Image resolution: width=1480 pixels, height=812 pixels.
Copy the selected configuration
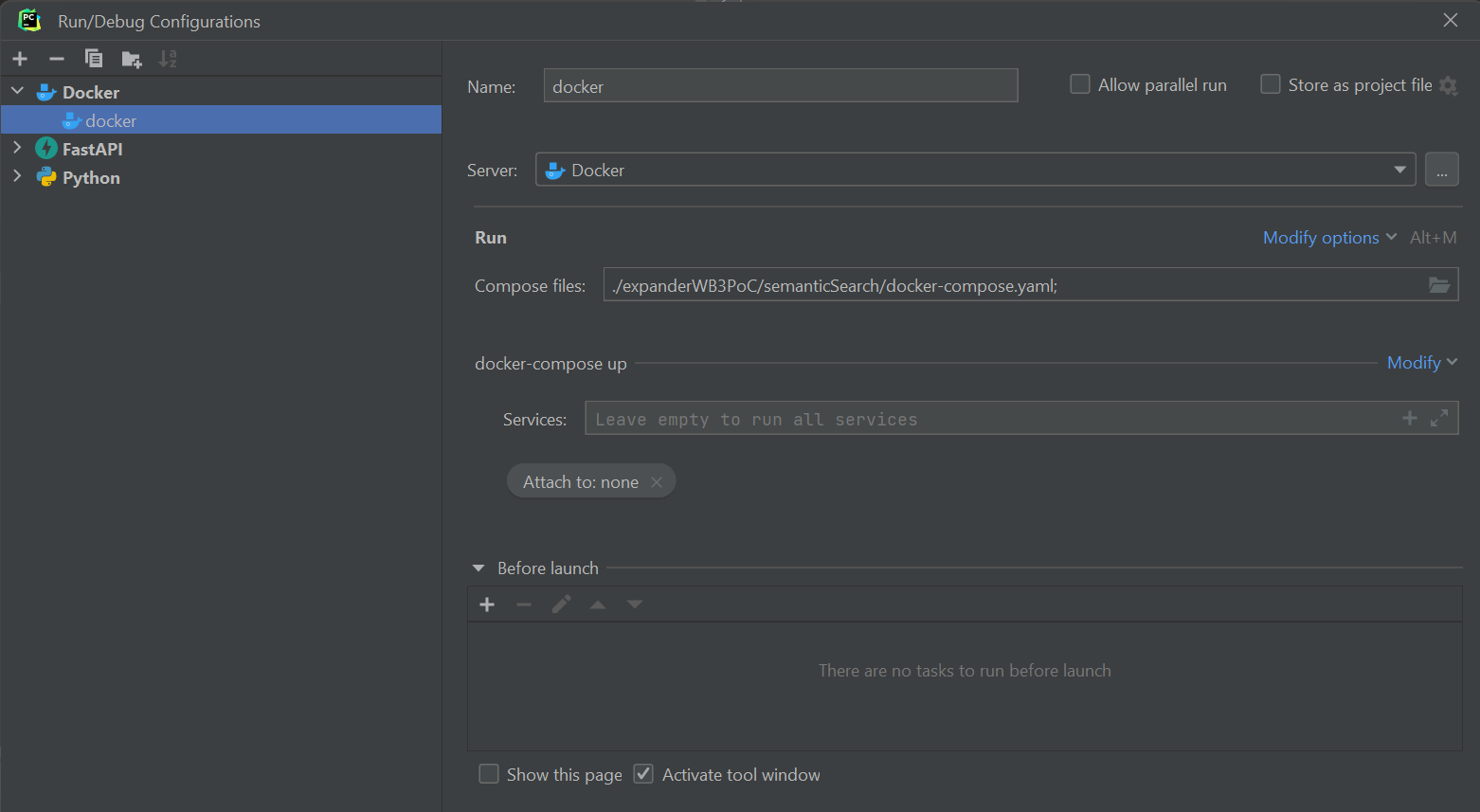point(94,59)
